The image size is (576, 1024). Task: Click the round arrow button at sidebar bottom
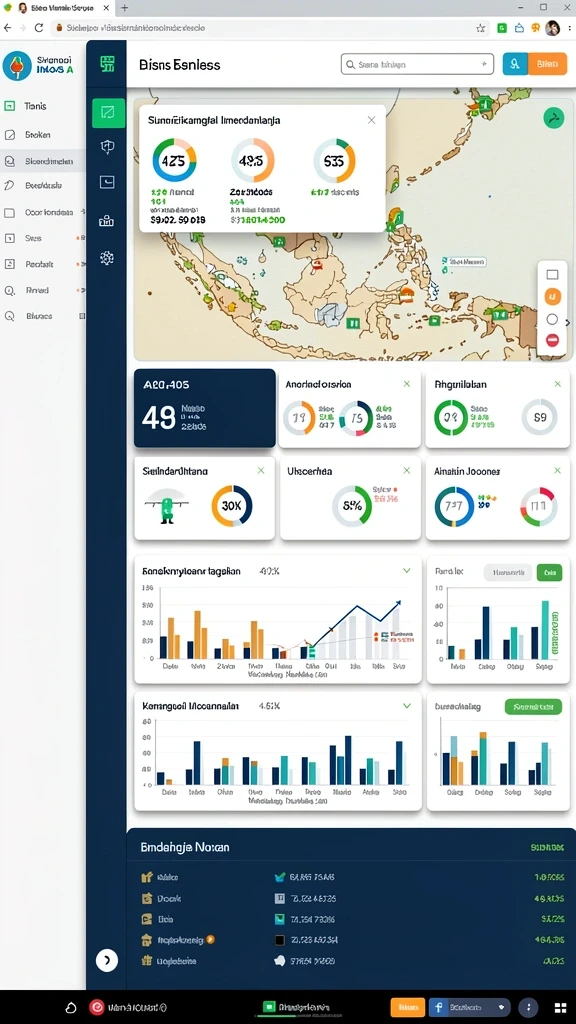click(x=107, y=959)
